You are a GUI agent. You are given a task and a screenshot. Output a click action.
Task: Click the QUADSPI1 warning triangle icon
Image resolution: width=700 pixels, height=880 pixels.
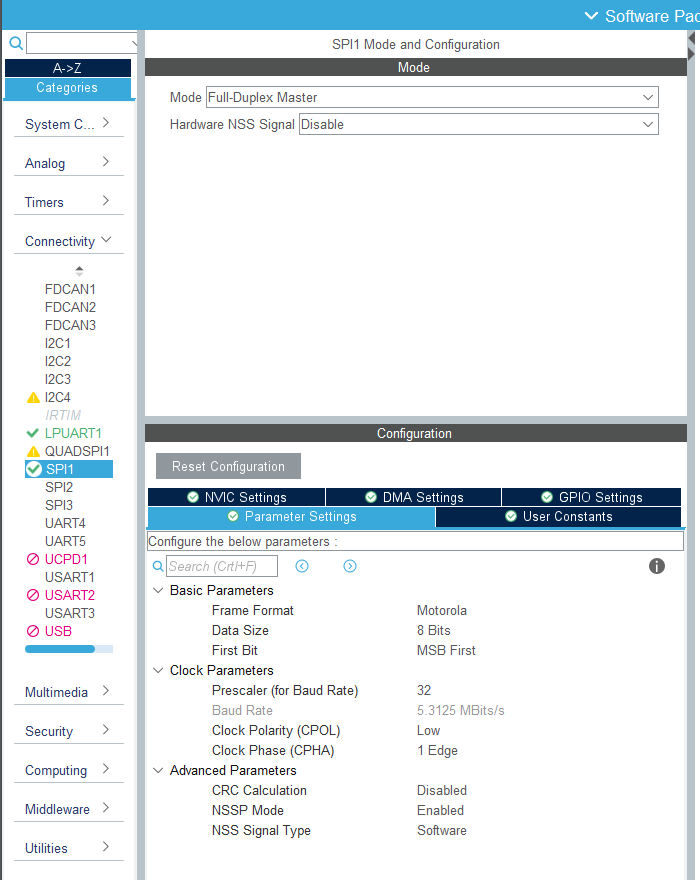pos(33,451)
